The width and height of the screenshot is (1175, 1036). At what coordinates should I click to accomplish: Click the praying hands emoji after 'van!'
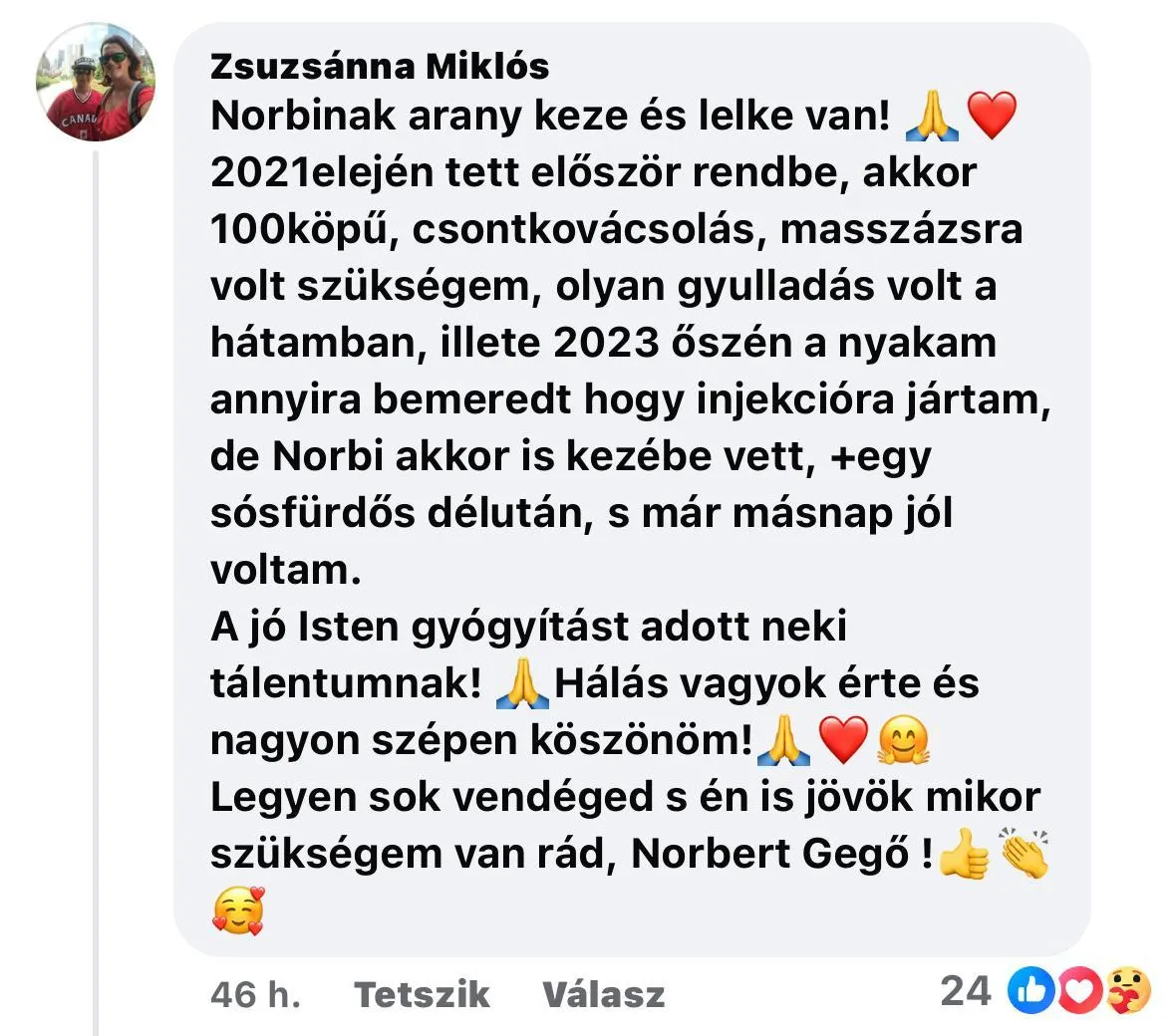coord(932,117)
